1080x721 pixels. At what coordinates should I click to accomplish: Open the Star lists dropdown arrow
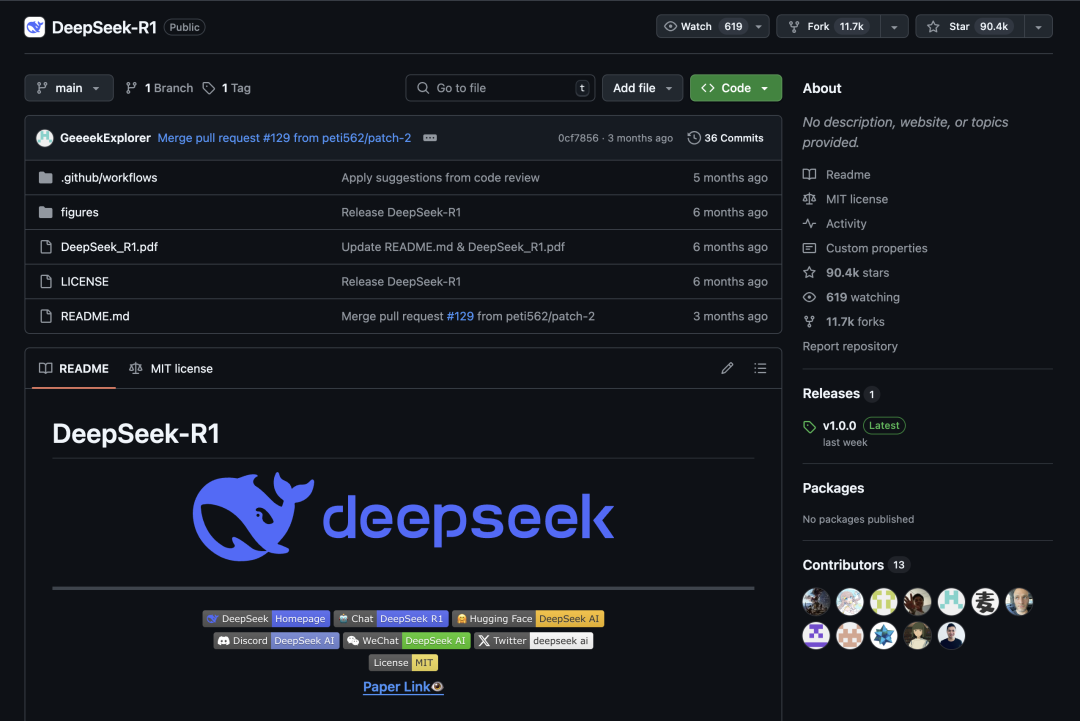point(1039,26)
